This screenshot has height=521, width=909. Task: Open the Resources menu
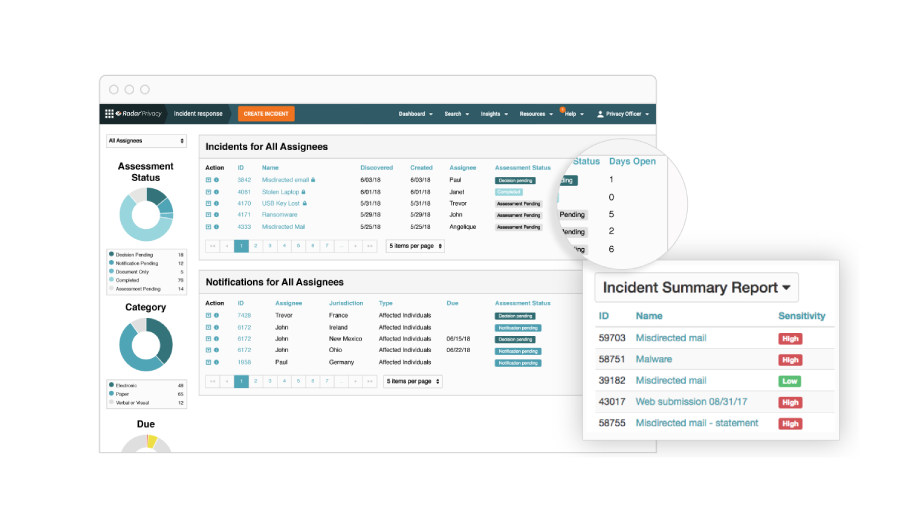coord(535,114)
